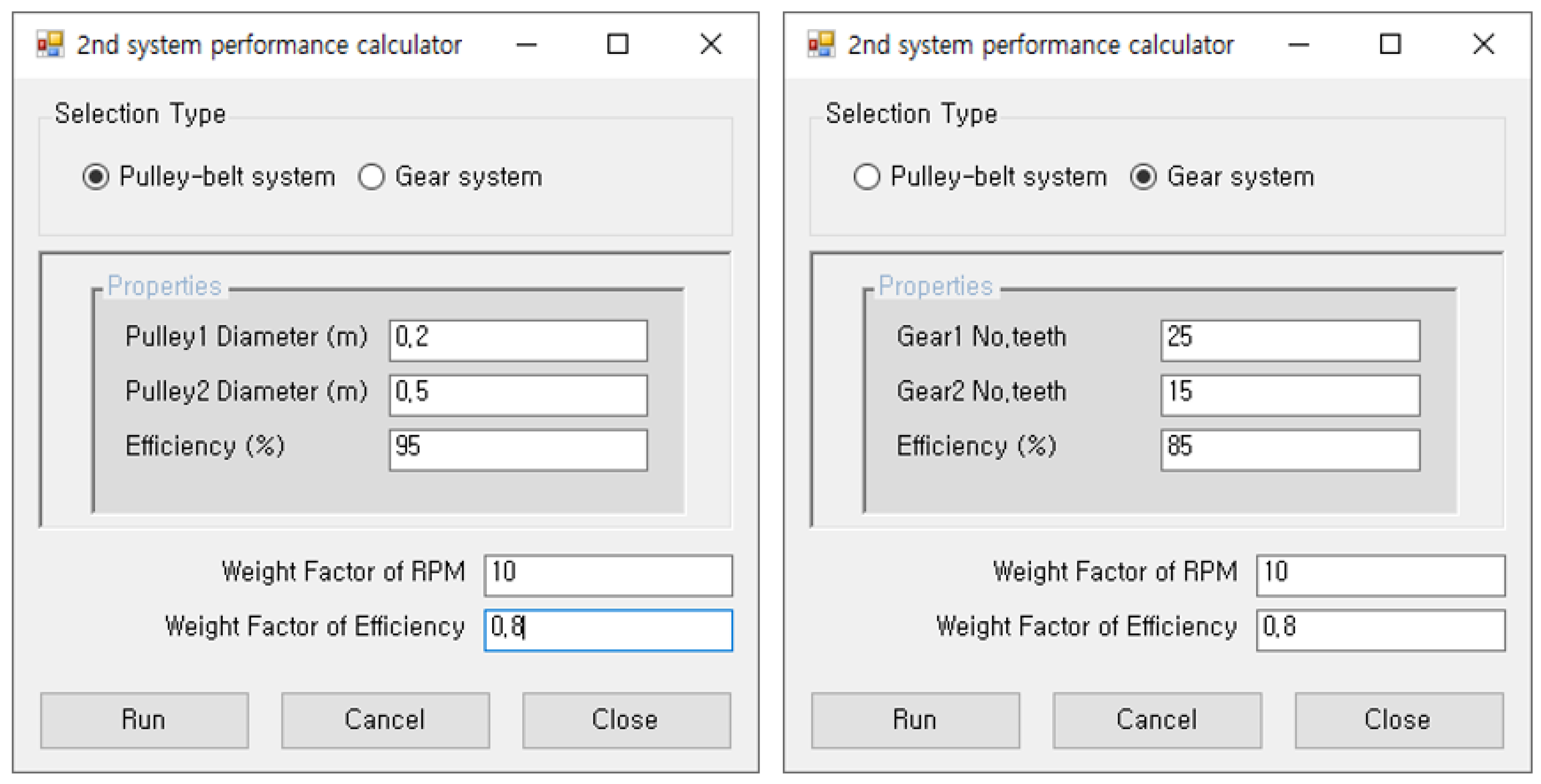The image size is (1541, 784).
Task: Click the app icon in left window title bar
Action: [x=50, y=44]
